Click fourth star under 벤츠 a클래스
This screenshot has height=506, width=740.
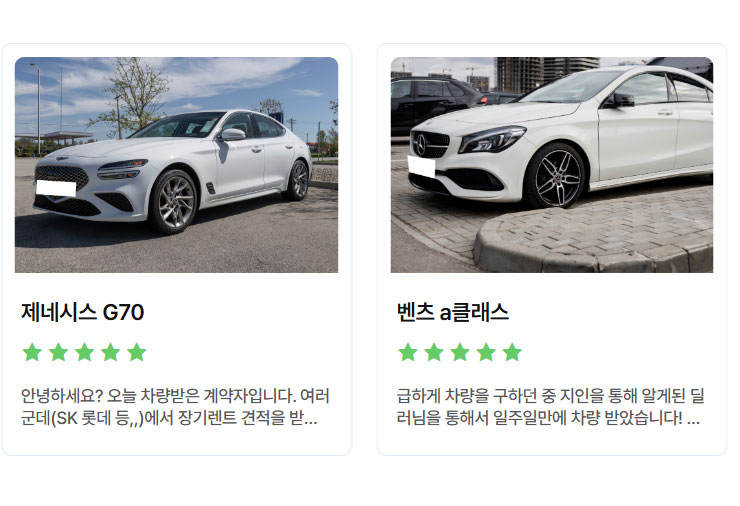pyautogui.click(x=486, y=352)
